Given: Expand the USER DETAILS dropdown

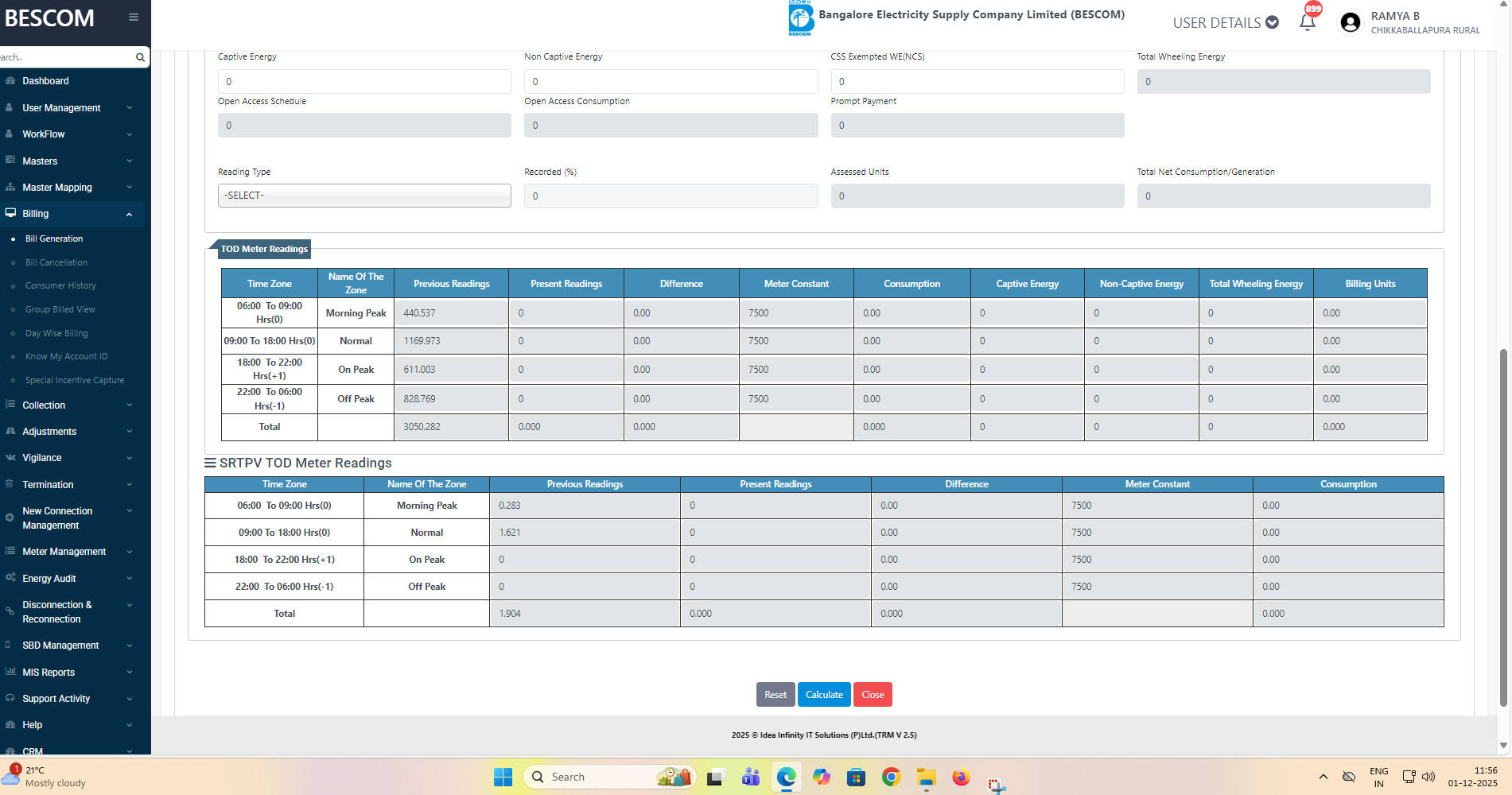Looking at the screenshot, I should 1225,23.
